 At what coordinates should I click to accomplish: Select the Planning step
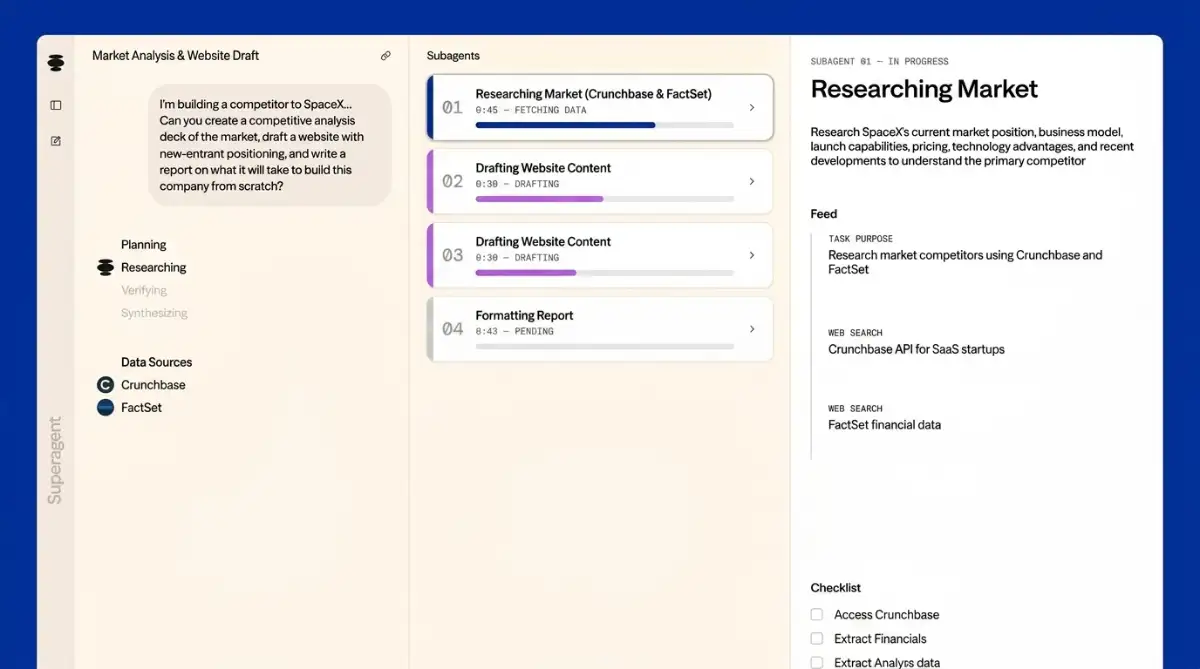144,245
